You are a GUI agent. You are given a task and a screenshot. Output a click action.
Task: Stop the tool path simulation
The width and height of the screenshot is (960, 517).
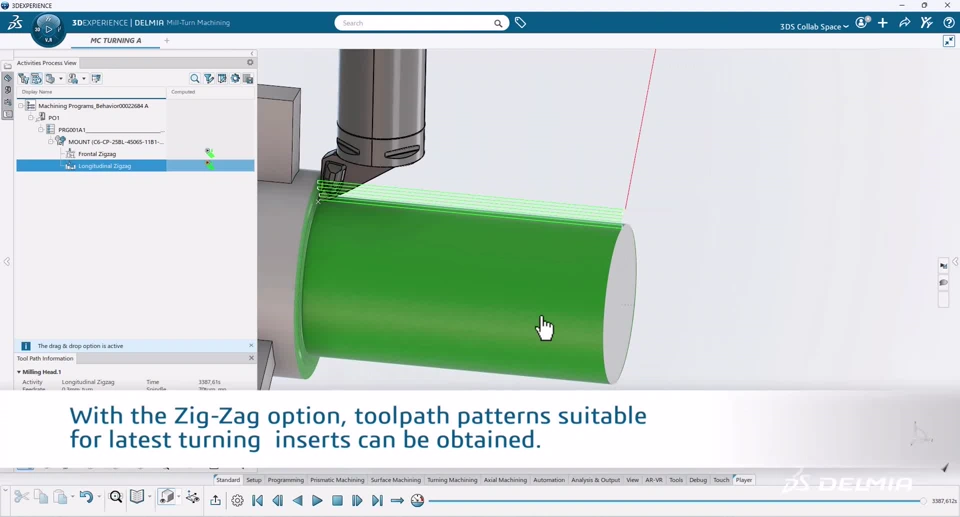coord(337,500)
